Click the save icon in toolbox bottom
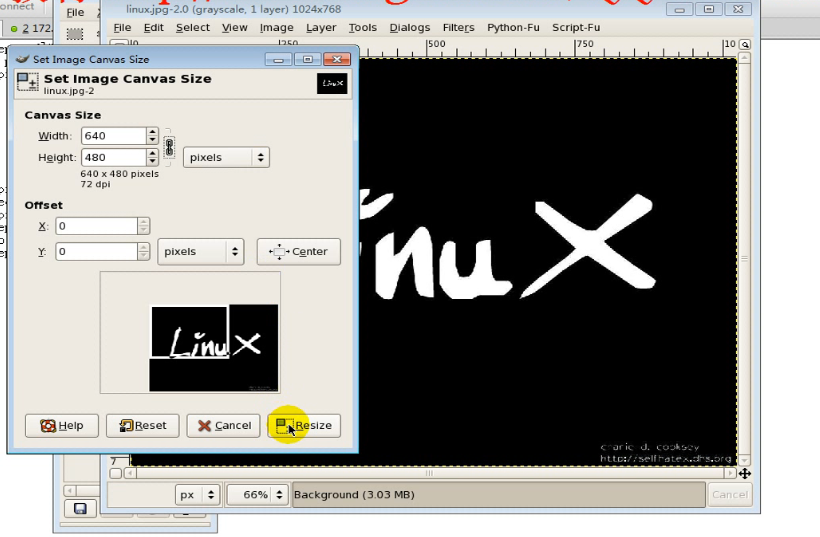 coord(80,508)
